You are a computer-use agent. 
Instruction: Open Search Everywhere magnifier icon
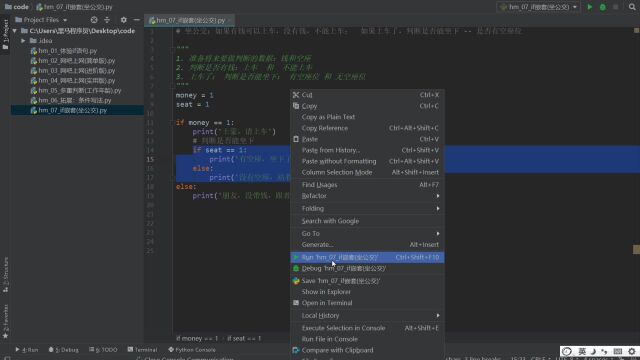pyautogui.click(x=632, y=7)
